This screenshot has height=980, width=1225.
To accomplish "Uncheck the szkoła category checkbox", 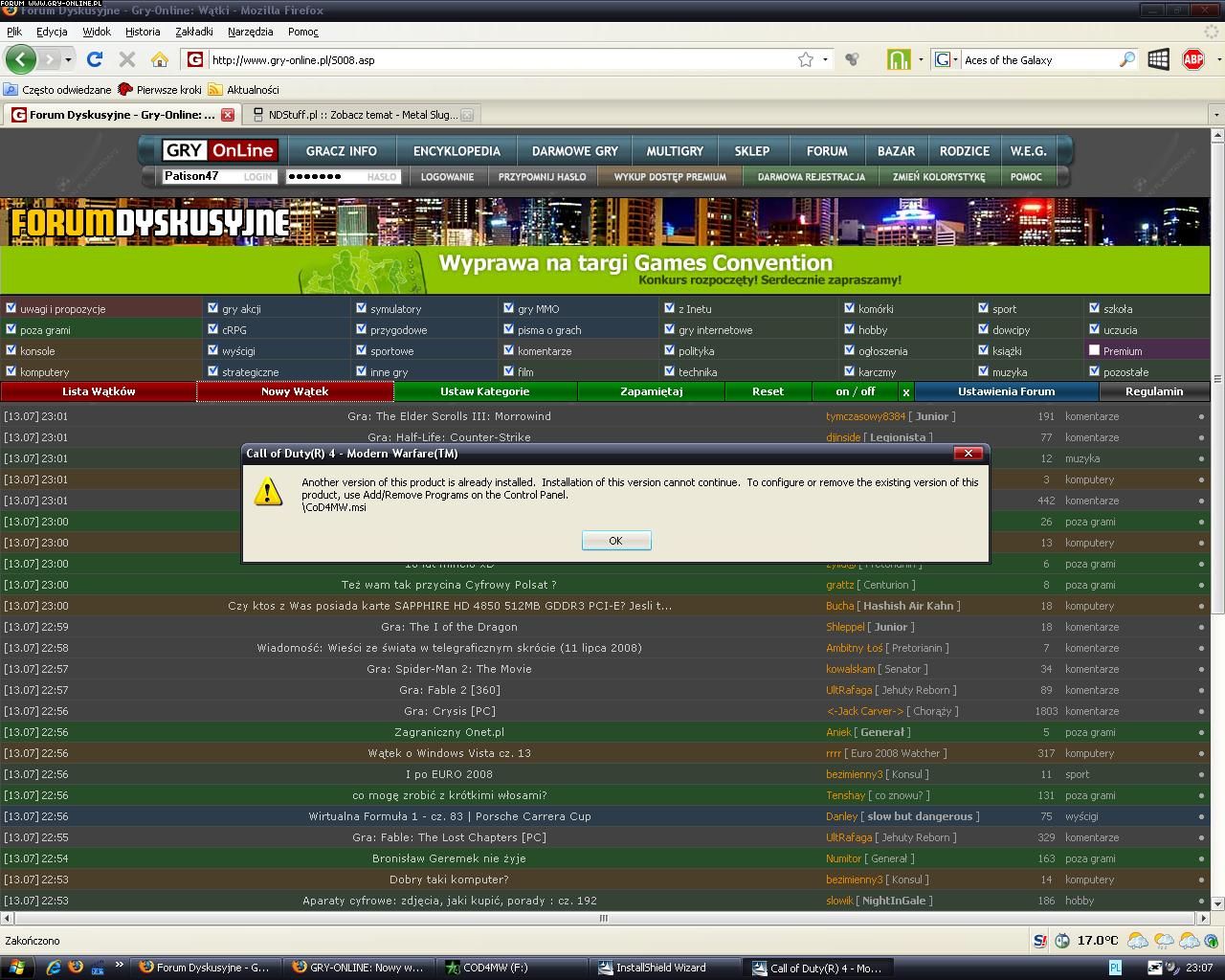I will (1094, 308).
